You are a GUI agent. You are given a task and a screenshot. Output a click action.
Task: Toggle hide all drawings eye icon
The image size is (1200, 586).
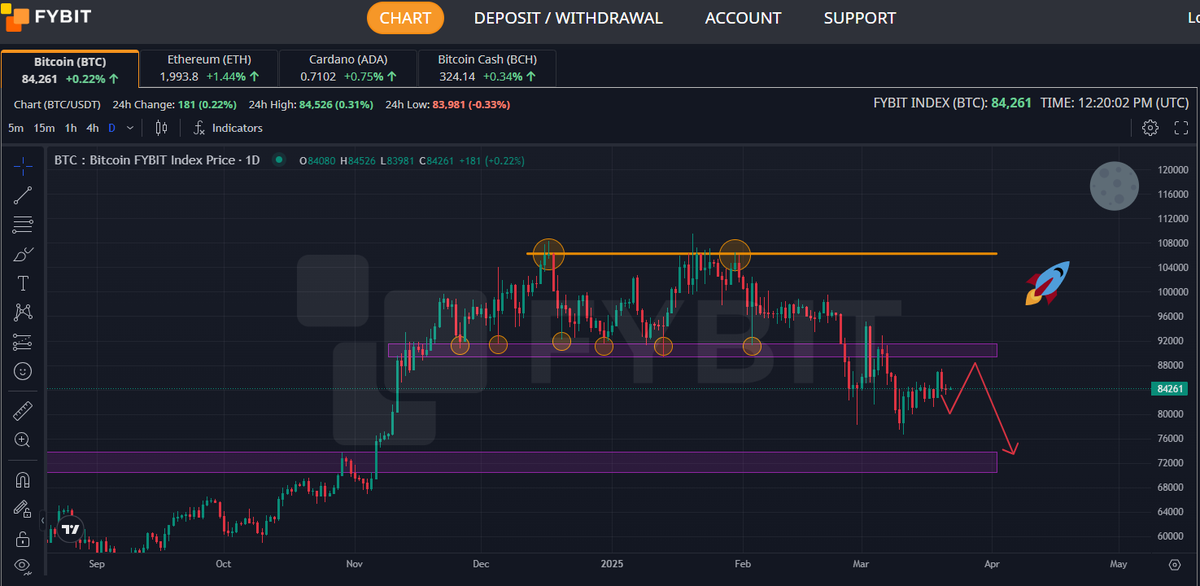[x=23, y=567]
